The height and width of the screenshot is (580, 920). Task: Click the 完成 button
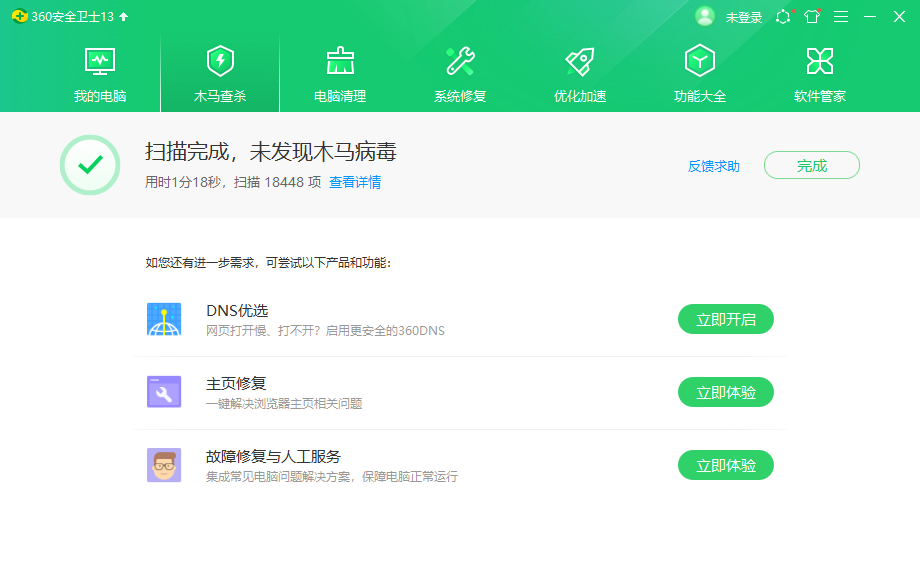click(x=811, y=165)
